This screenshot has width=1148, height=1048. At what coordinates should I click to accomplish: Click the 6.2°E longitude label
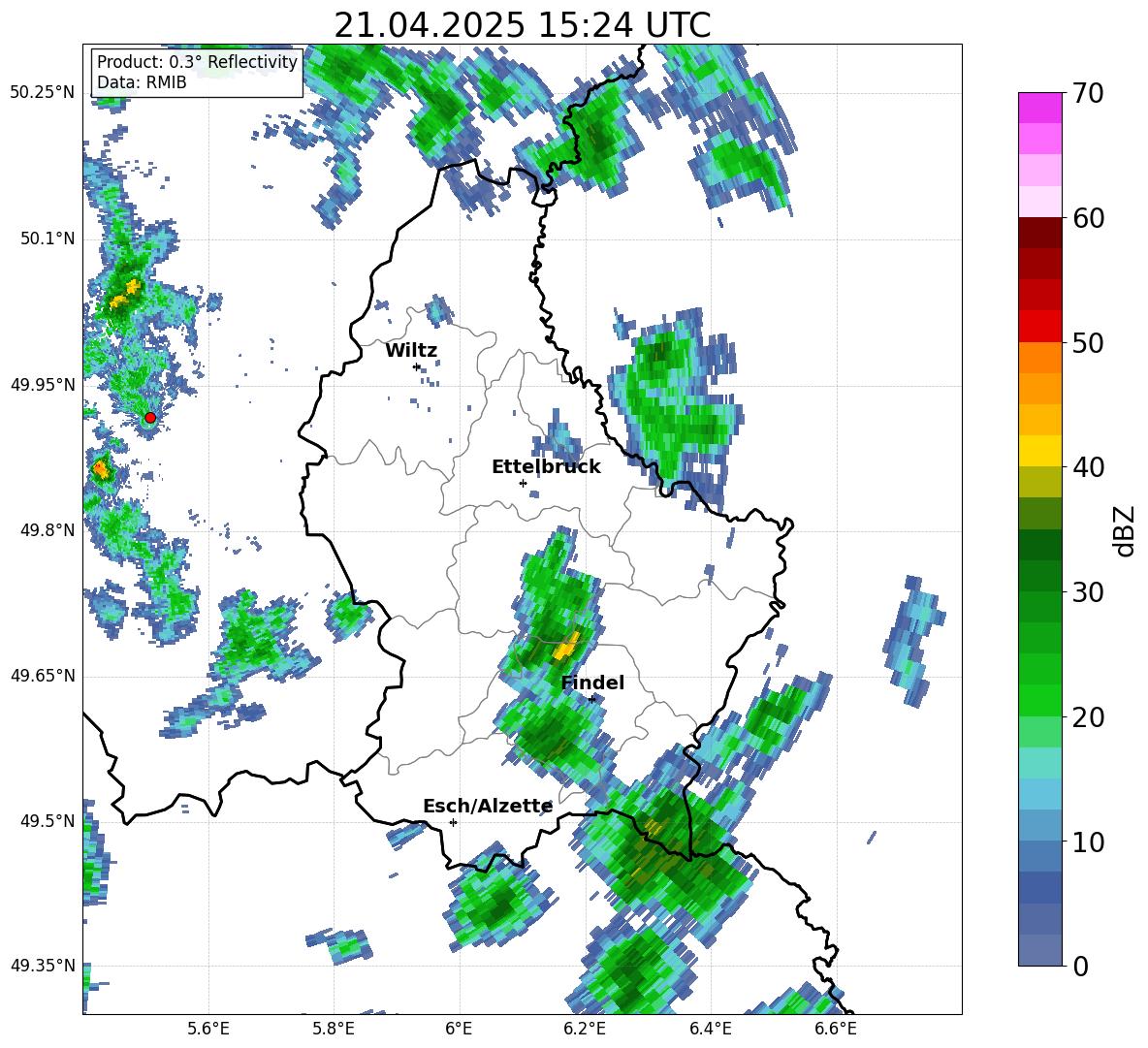coord(585,1029)
